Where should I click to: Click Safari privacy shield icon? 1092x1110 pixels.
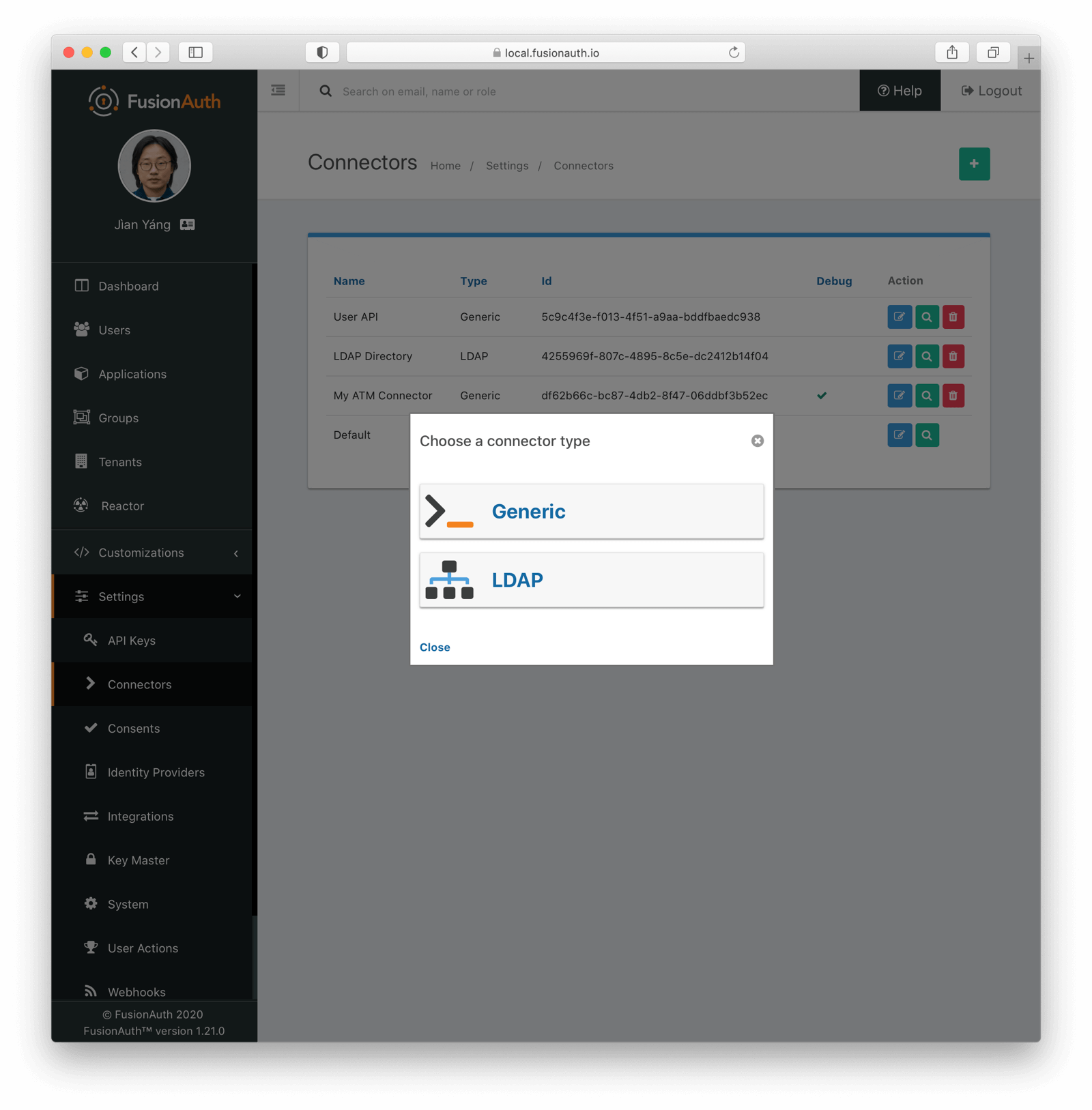(x=322, y=53)
